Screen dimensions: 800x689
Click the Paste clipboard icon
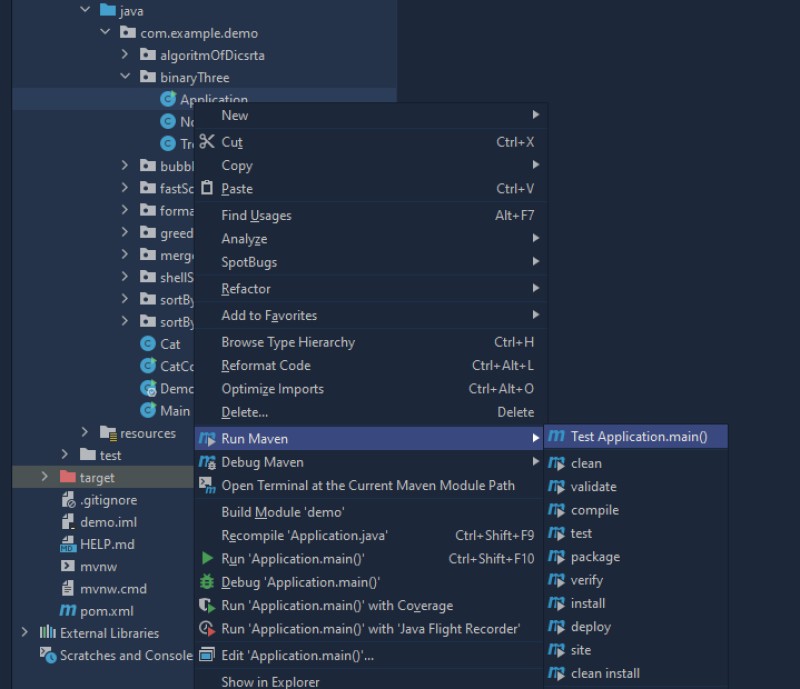[x=207, y=188]
